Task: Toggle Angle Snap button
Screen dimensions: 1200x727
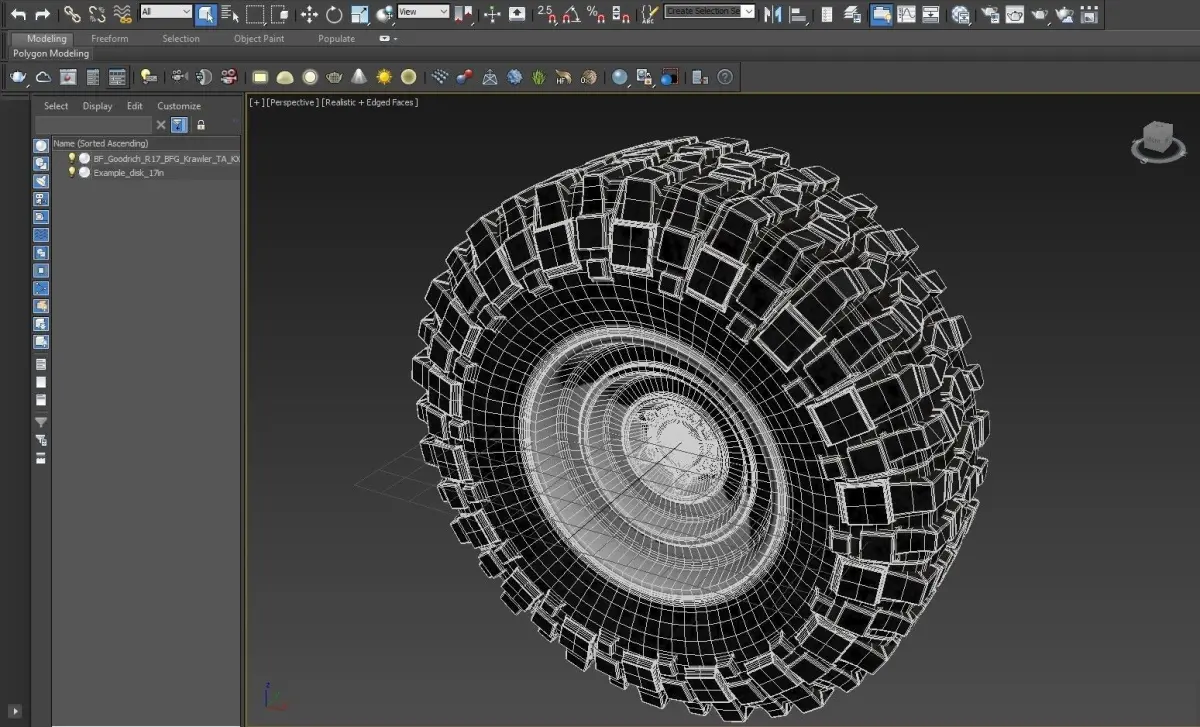Action: pyautogui.click(x=570, y=14)
